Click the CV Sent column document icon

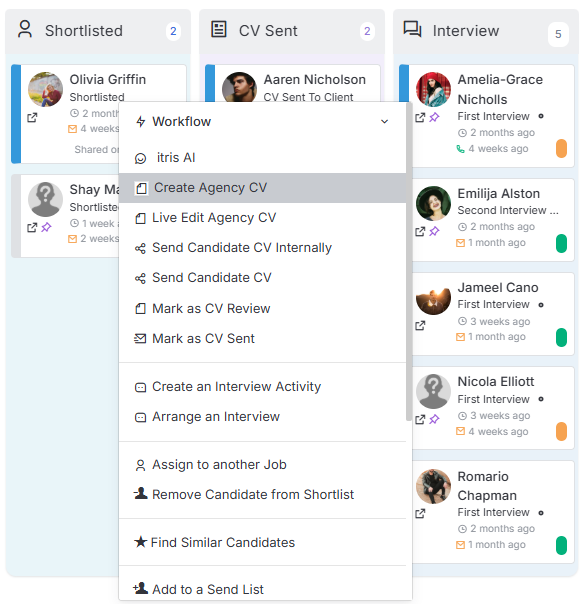219,29
